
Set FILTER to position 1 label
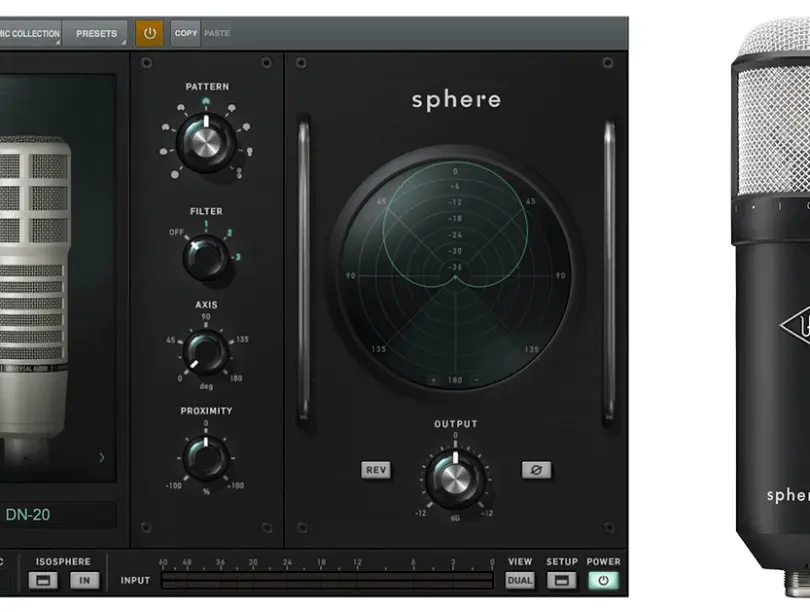pyautogui.click(x=206, y=224)
